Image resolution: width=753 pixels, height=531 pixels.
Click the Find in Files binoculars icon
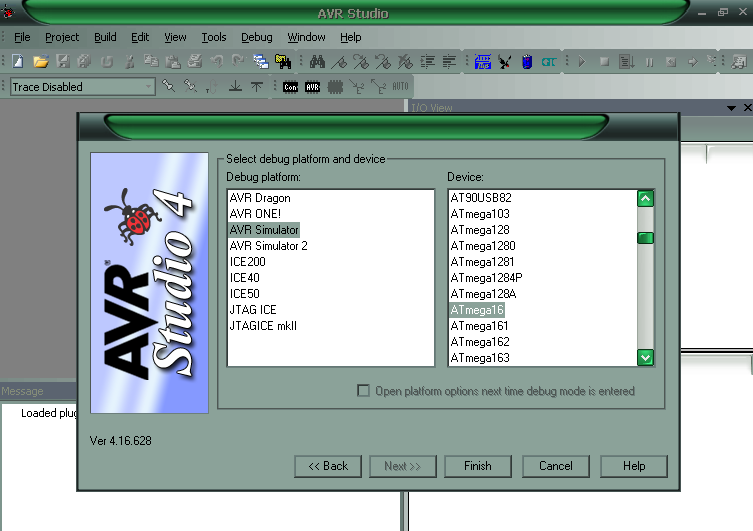(283, 61)
